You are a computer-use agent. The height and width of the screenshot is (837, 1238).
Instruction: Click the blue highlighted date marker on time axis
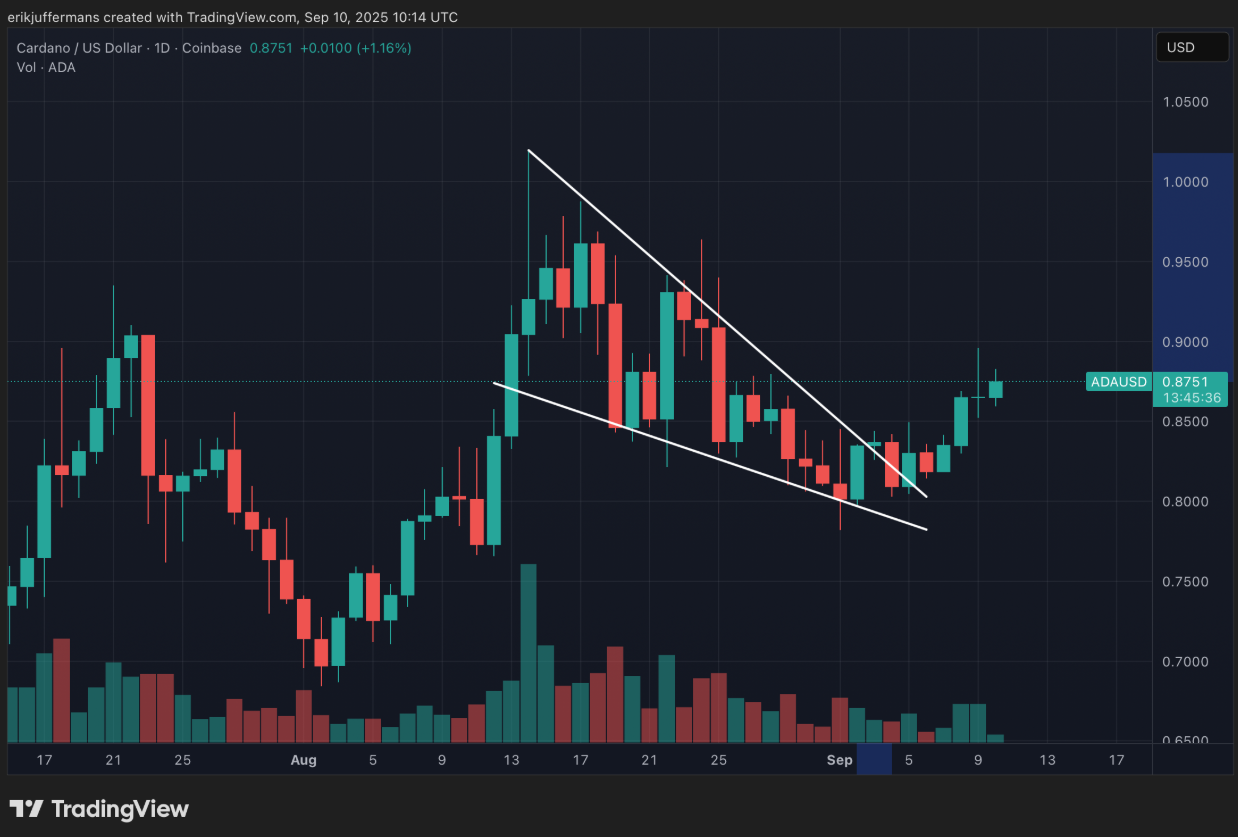(874, 760)
